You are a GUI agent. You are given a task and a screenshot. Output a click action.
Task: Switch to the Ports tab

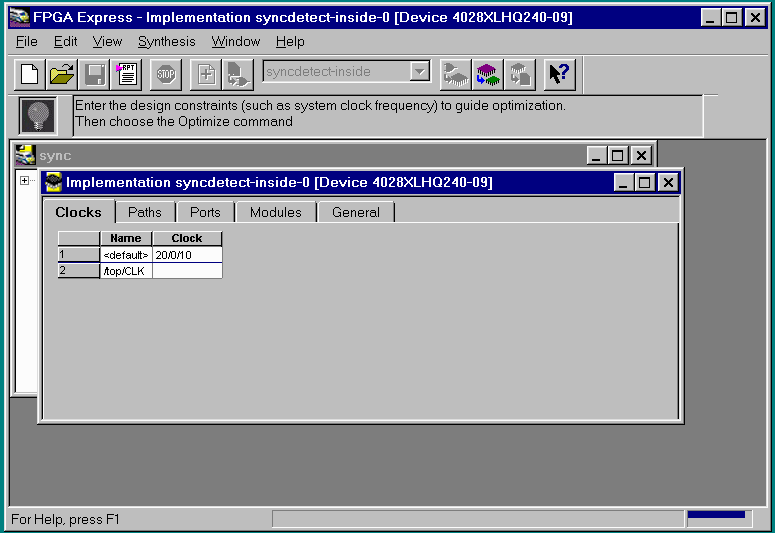(205, 212)
